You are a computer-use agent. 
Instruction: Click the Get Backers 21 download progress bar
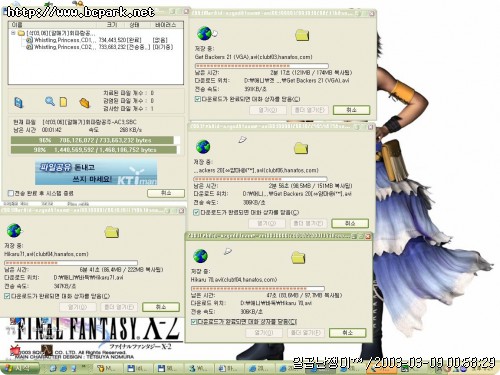tap(262, 66)
